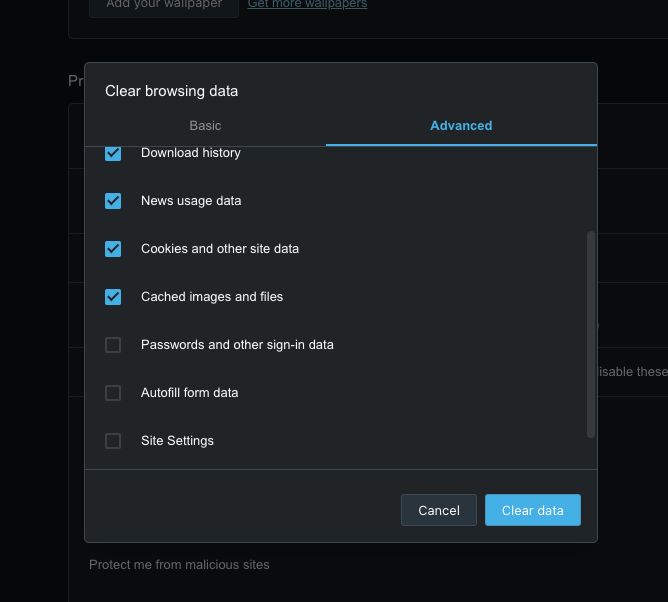
Task: Uncheck Cookies and other site data box
Action: tap(113, 249)
